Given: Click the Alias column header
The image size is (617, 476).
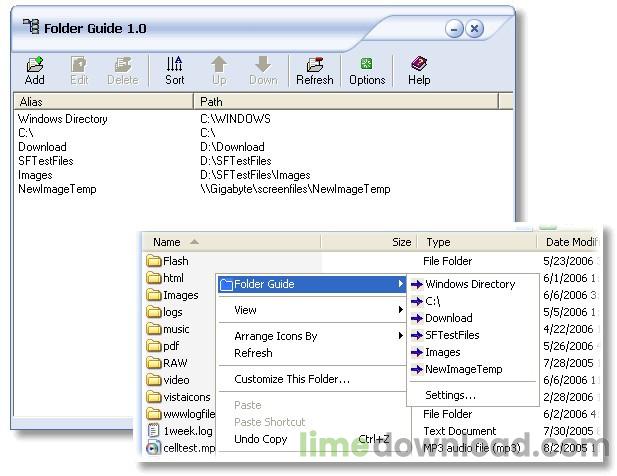Looking at the screenshot, I should (x=103, y=101).
